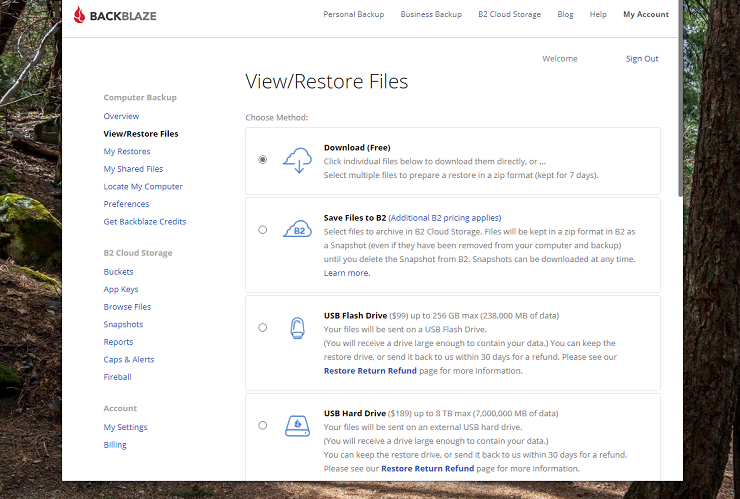Open Billing in the sidebar
Screen dimensions: 740x499
115,445
